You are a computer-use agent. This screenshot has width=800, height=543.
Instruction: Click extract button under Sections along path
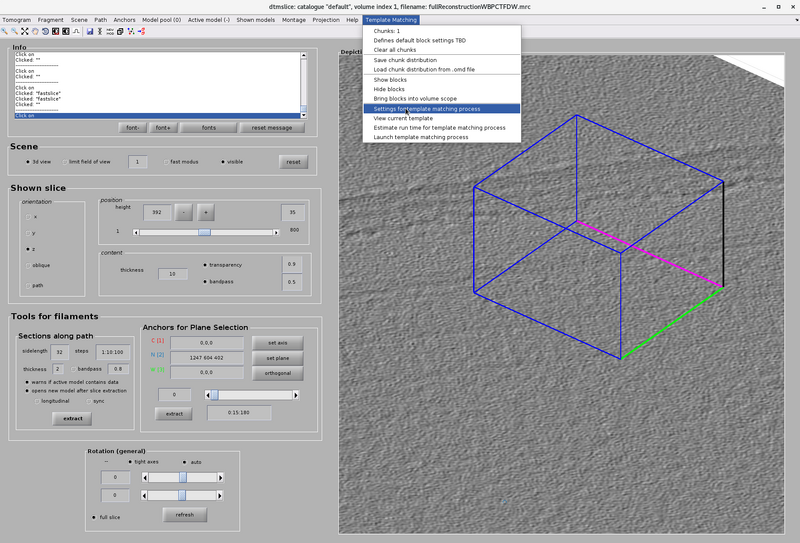[x=72, y=418]
